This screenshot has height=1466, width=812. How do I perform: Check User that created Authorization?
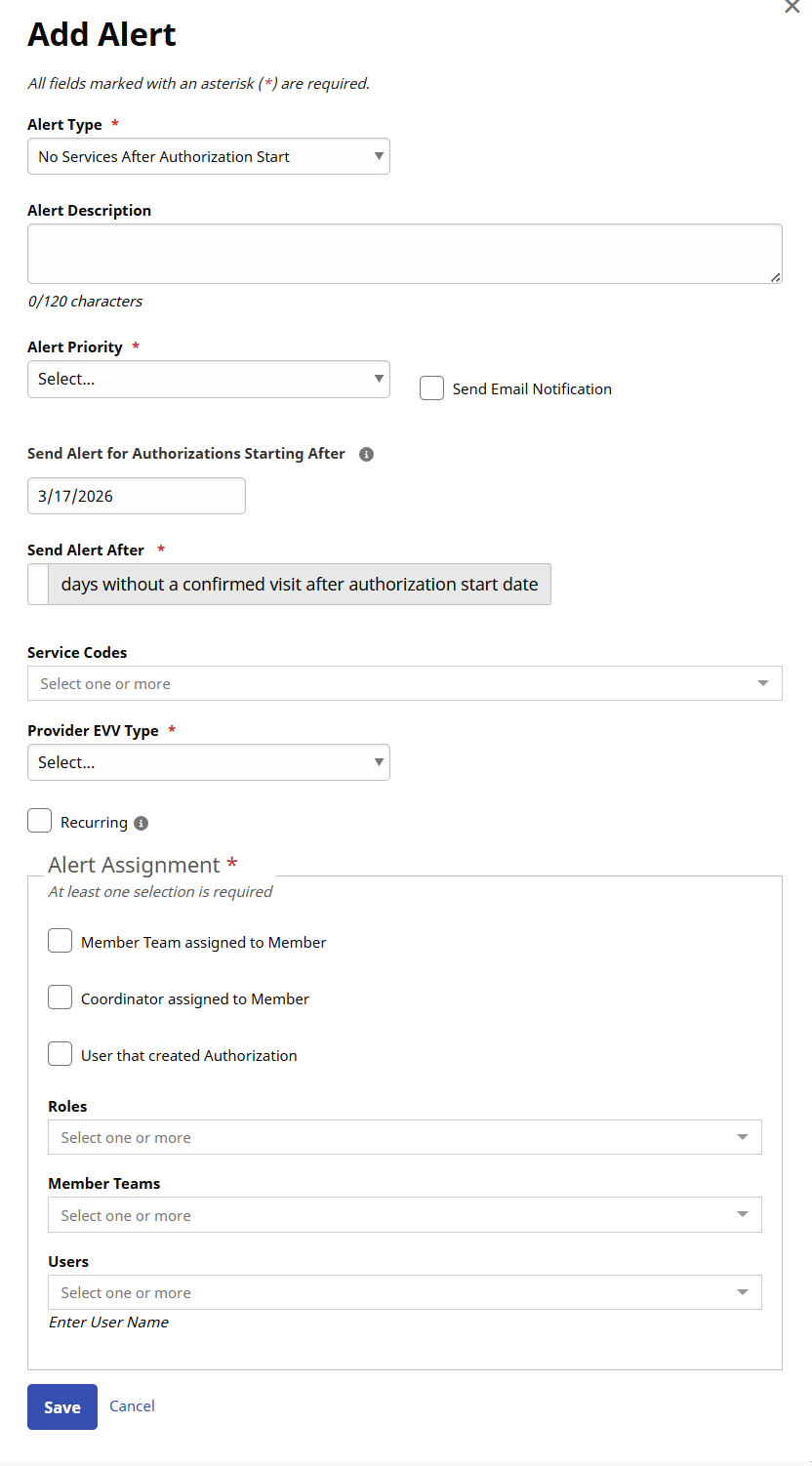61,1054
